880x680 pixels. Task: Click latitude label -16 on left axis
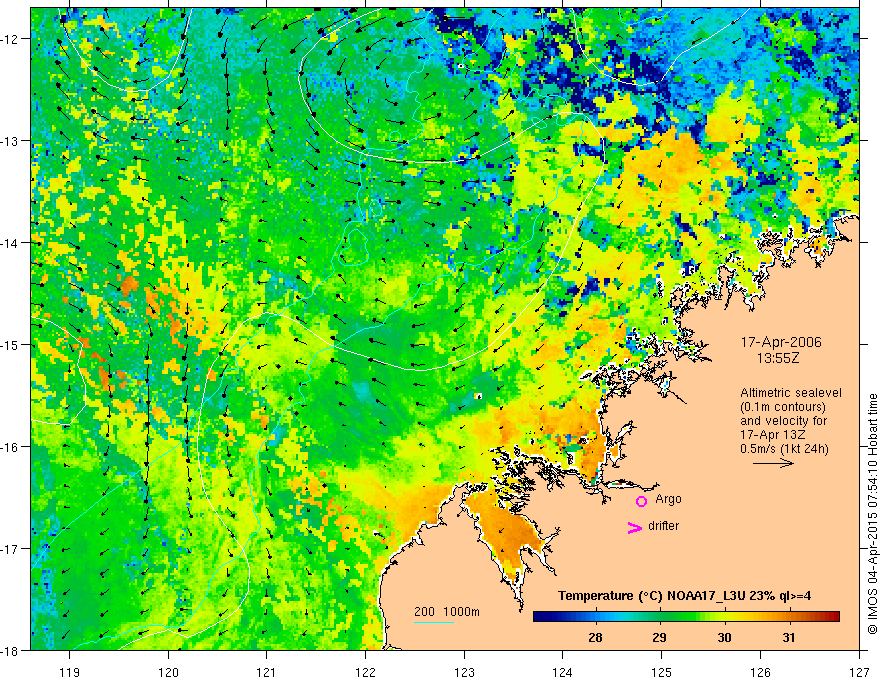tap(10, 447)
